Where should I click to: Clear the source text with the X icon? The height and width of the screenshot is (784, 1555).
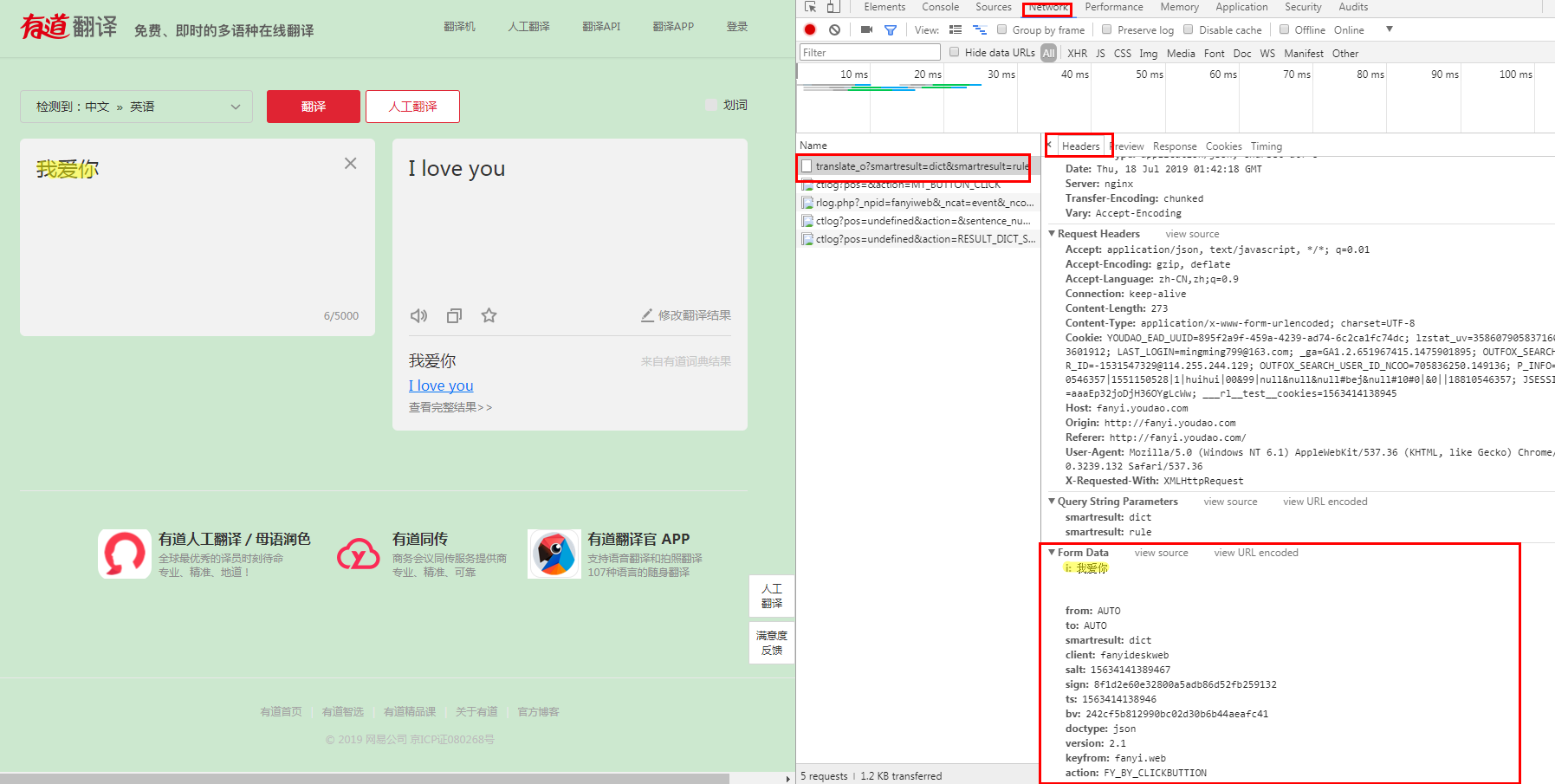coord(350,163)
